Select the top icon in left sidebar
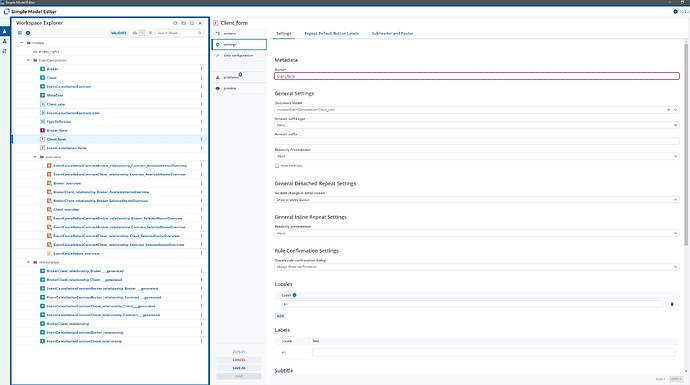 4,31
